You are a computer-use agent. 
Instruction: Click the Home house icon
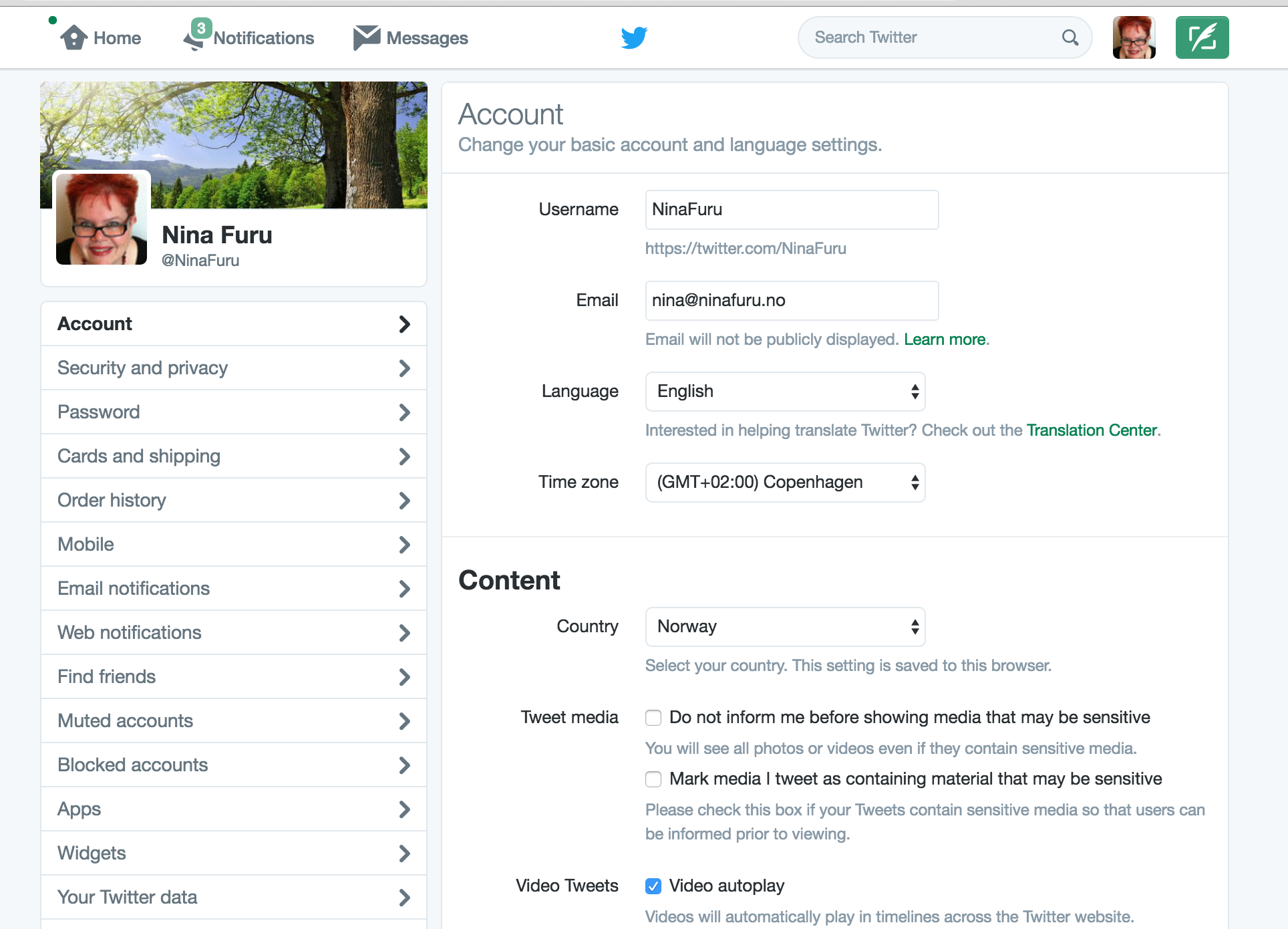click(73, 37)
